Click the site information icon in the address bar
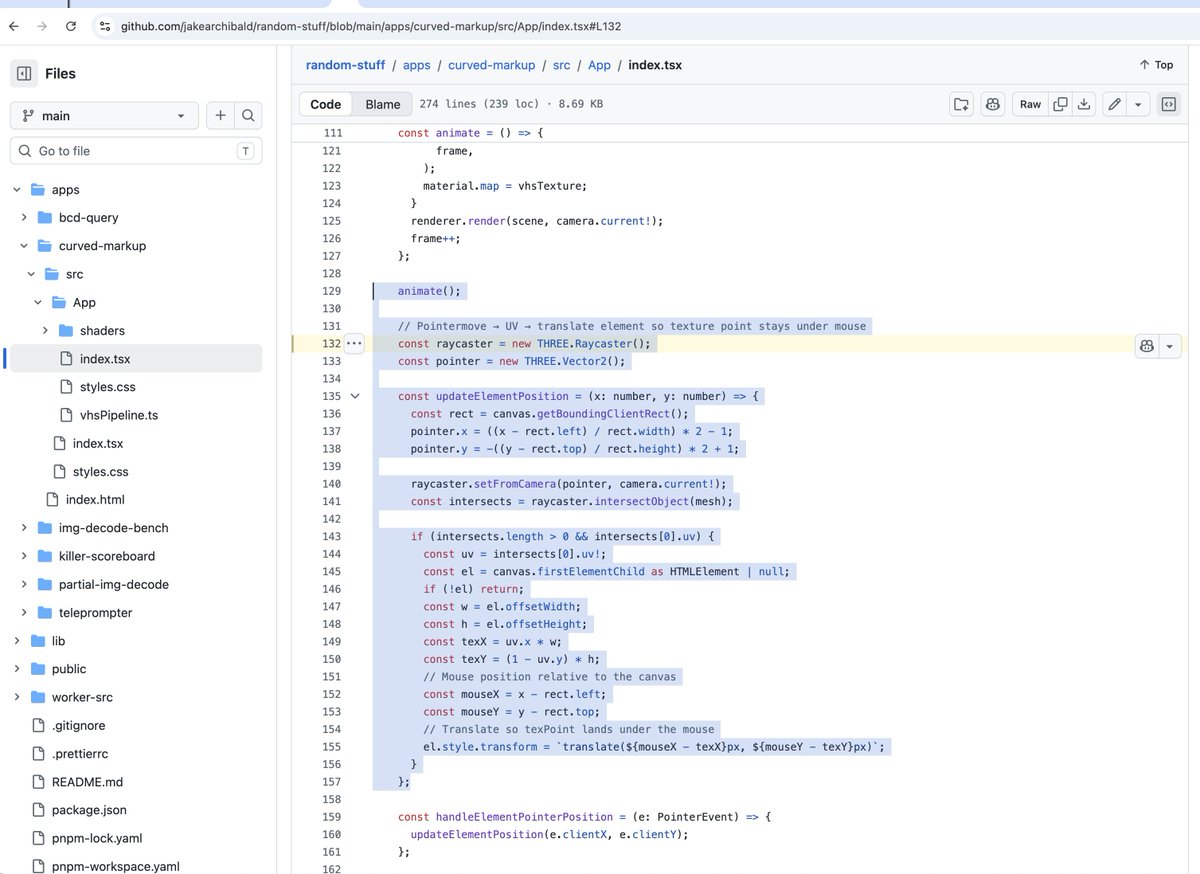The height and width of the screenshot is (874, 1200). [x=105, y=26]
